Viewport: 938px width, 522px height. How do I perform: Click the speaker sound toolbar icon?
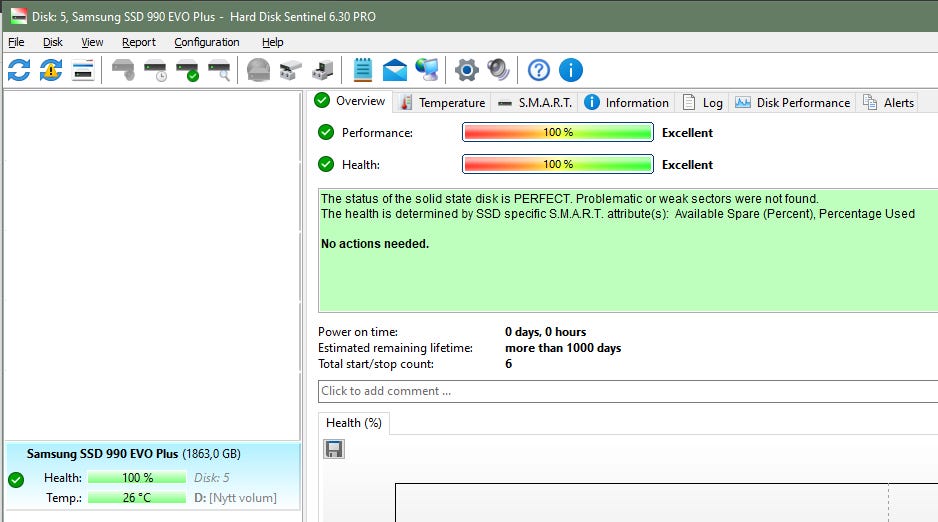pyautogui.click(x=498, y=70)
